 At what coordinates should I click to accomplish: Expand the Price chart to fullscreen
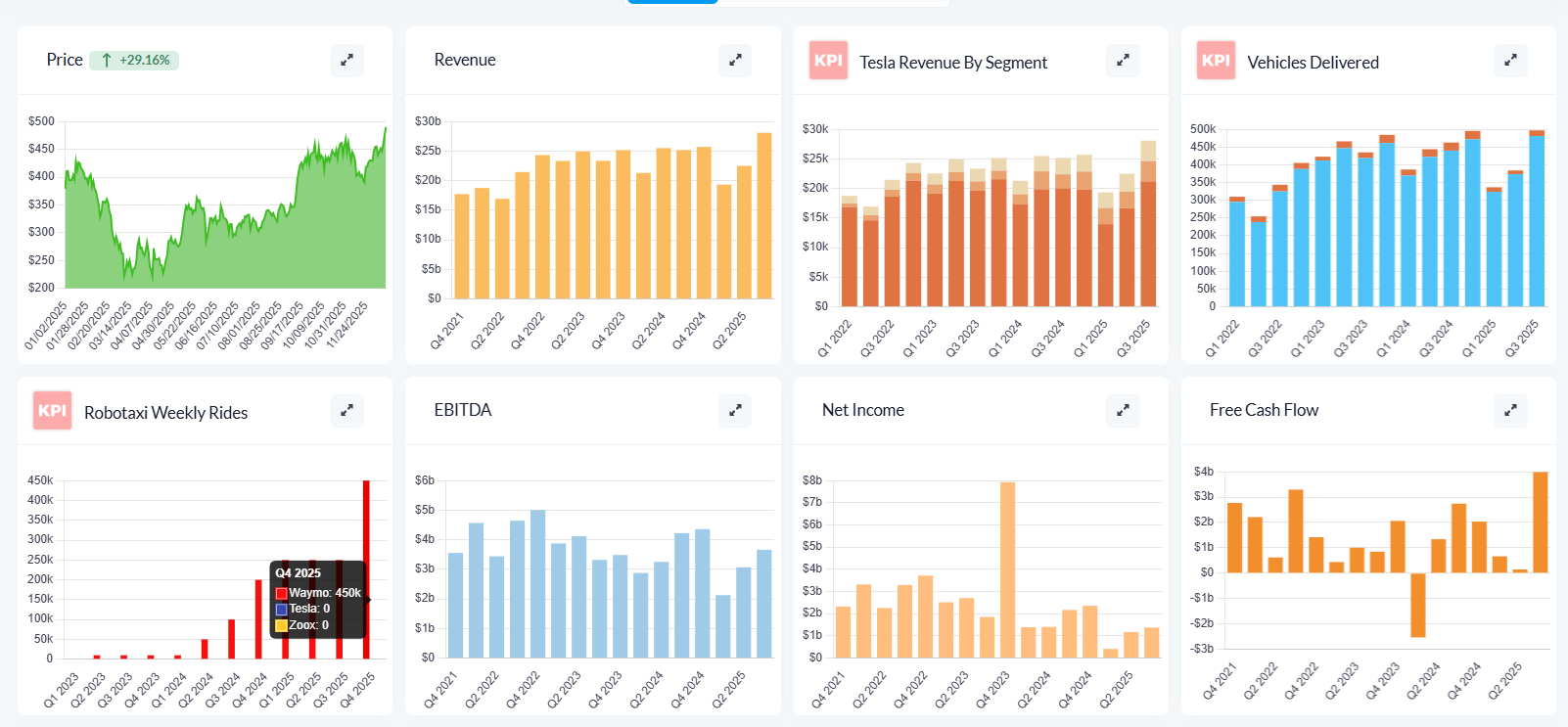click(x=346, y=61)
